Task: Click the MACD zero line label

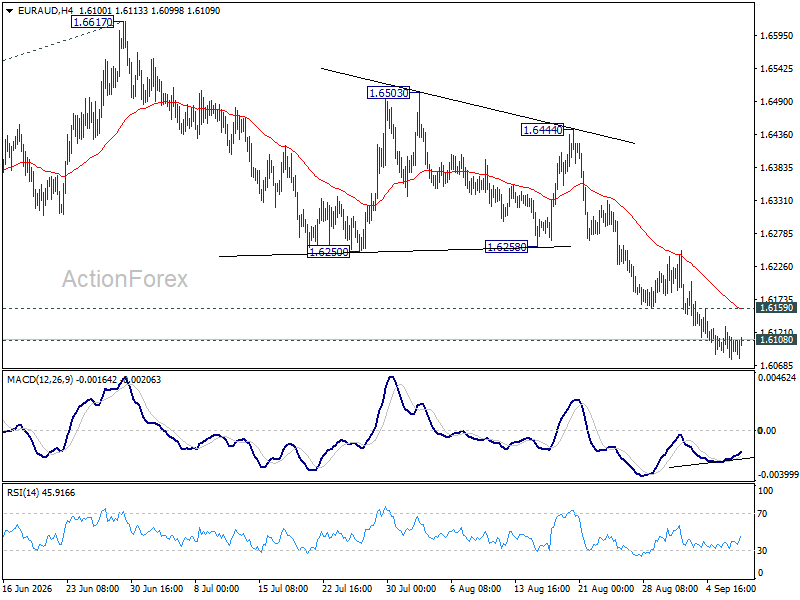Action: (767, 431)
